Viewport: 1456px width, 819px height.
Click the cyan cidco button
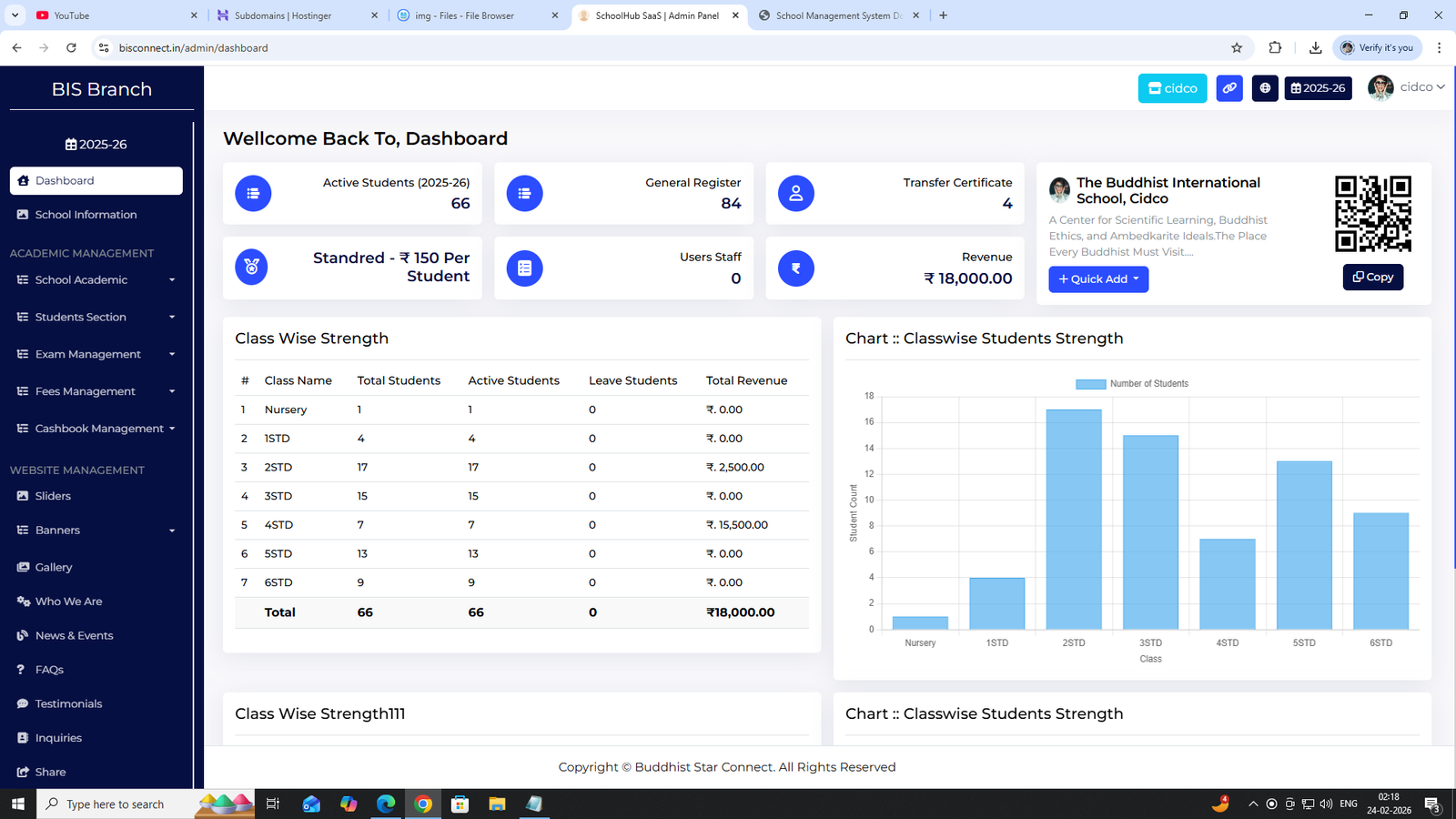pyautogui.click(x=1172, y=88)
